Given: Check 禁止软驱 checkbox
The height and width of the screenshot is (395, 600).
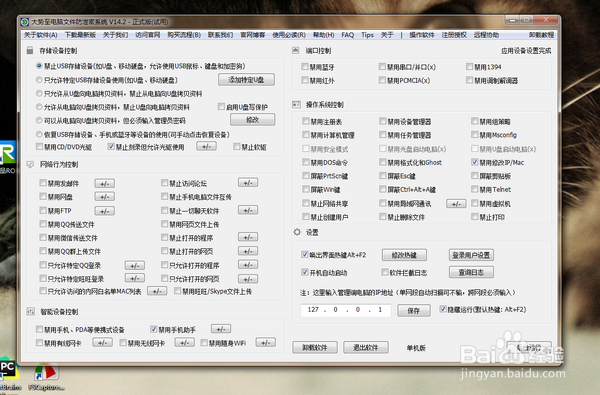Looking at the screenshot, I should [x=236, y=147].
